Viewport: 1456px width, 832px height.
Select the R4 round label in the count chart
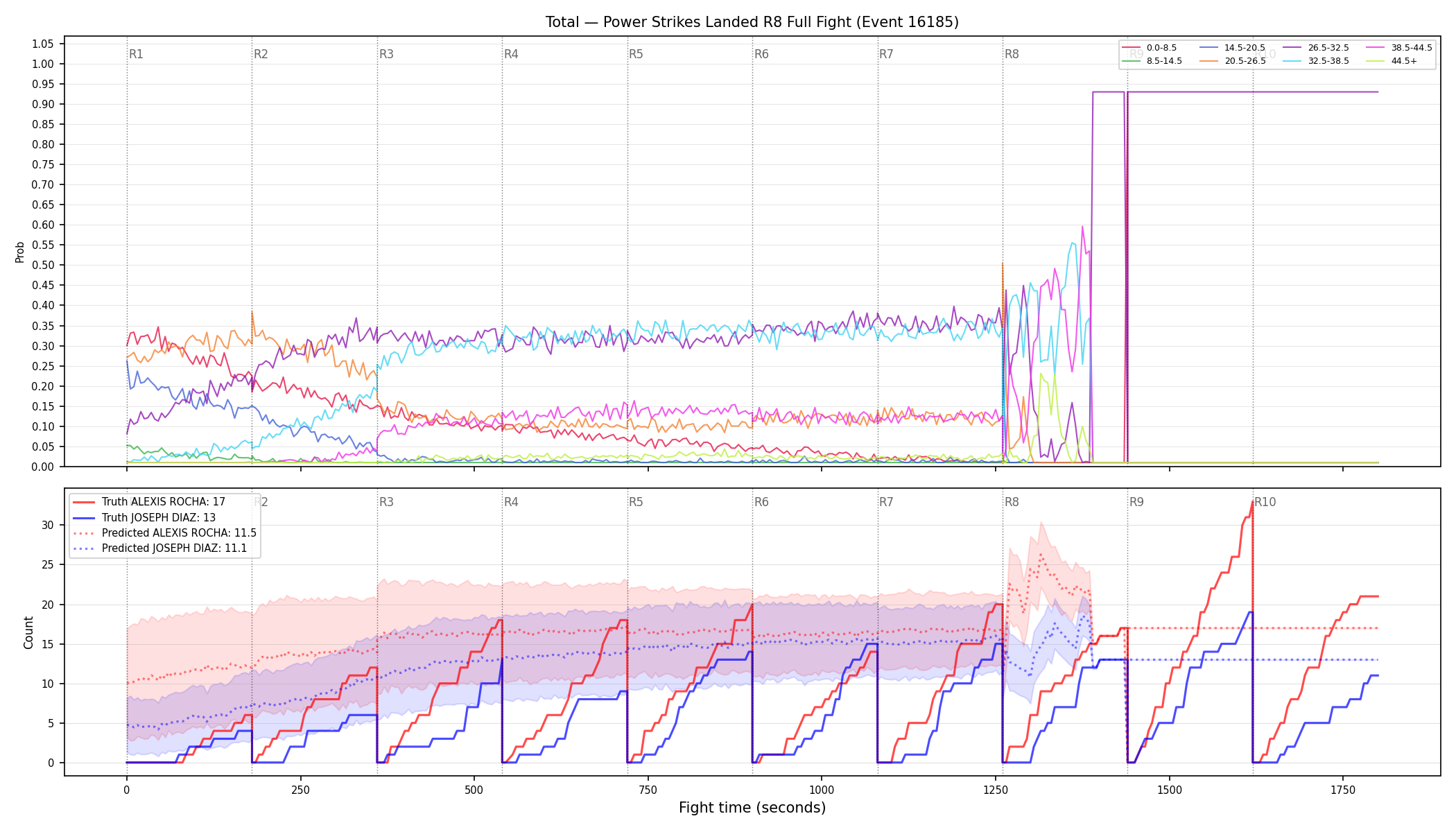point(511,502)
